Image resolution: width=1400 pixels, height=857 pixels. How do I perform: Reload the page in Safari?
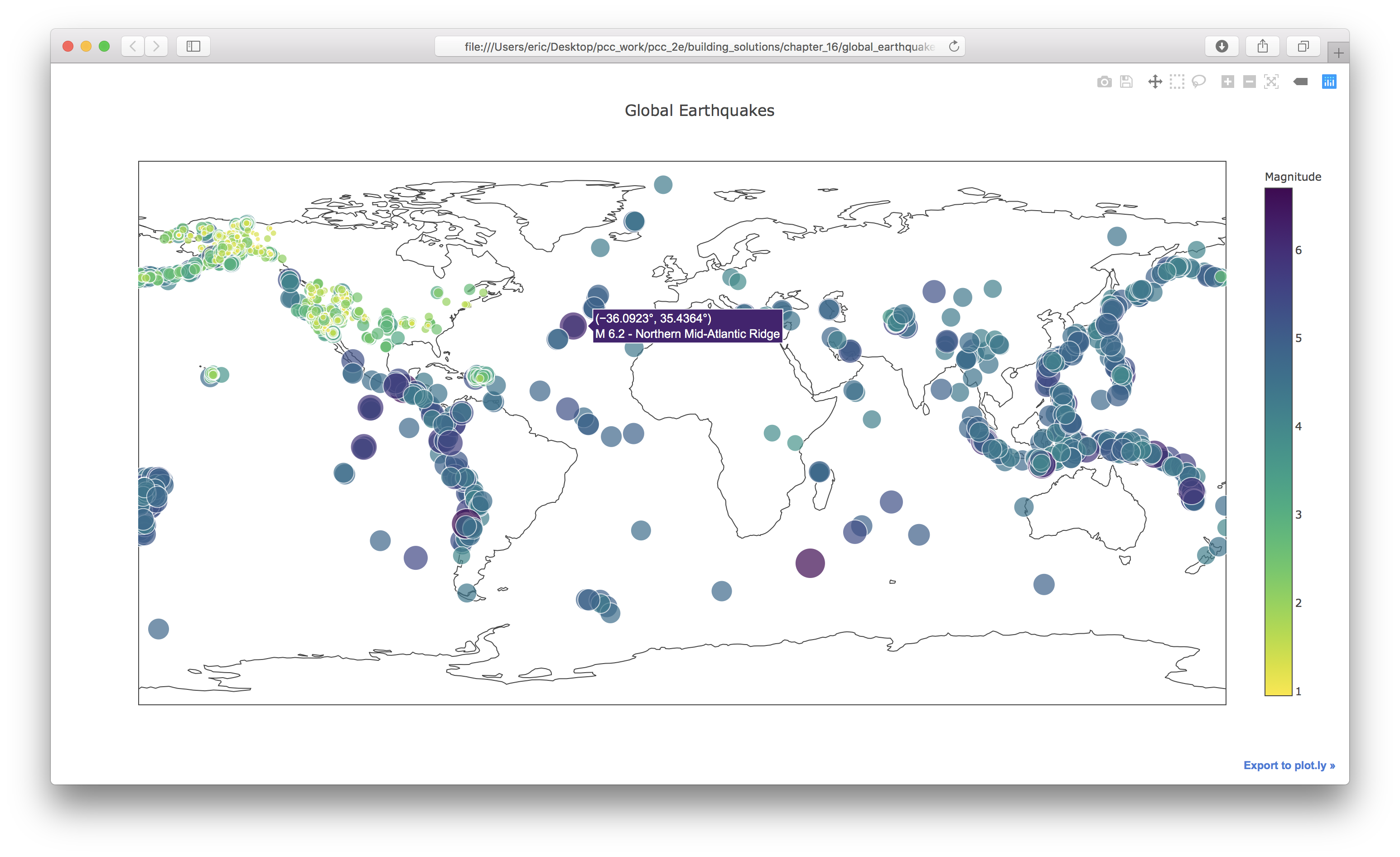click(x=954, y=46)
